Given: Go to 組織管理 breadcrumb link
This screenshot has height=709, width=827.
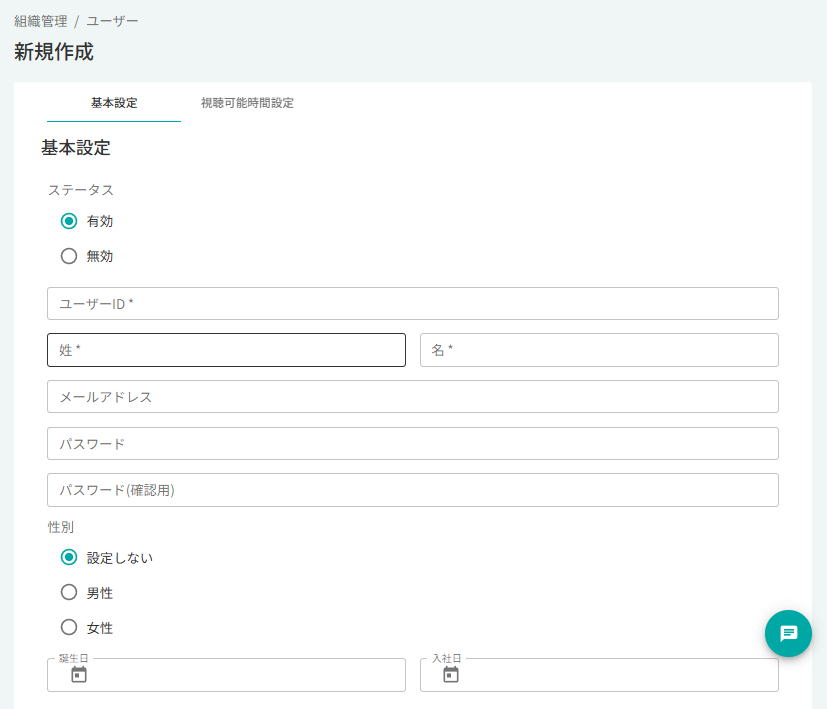Looking at the screenshot, I should point(41,21).
